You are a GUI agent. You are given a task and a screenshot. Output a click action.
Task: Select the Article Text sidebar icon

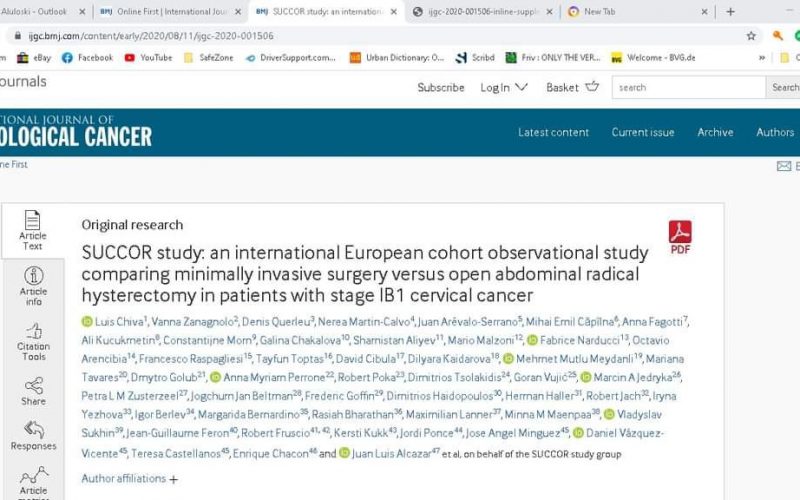[x=33, y=229]
